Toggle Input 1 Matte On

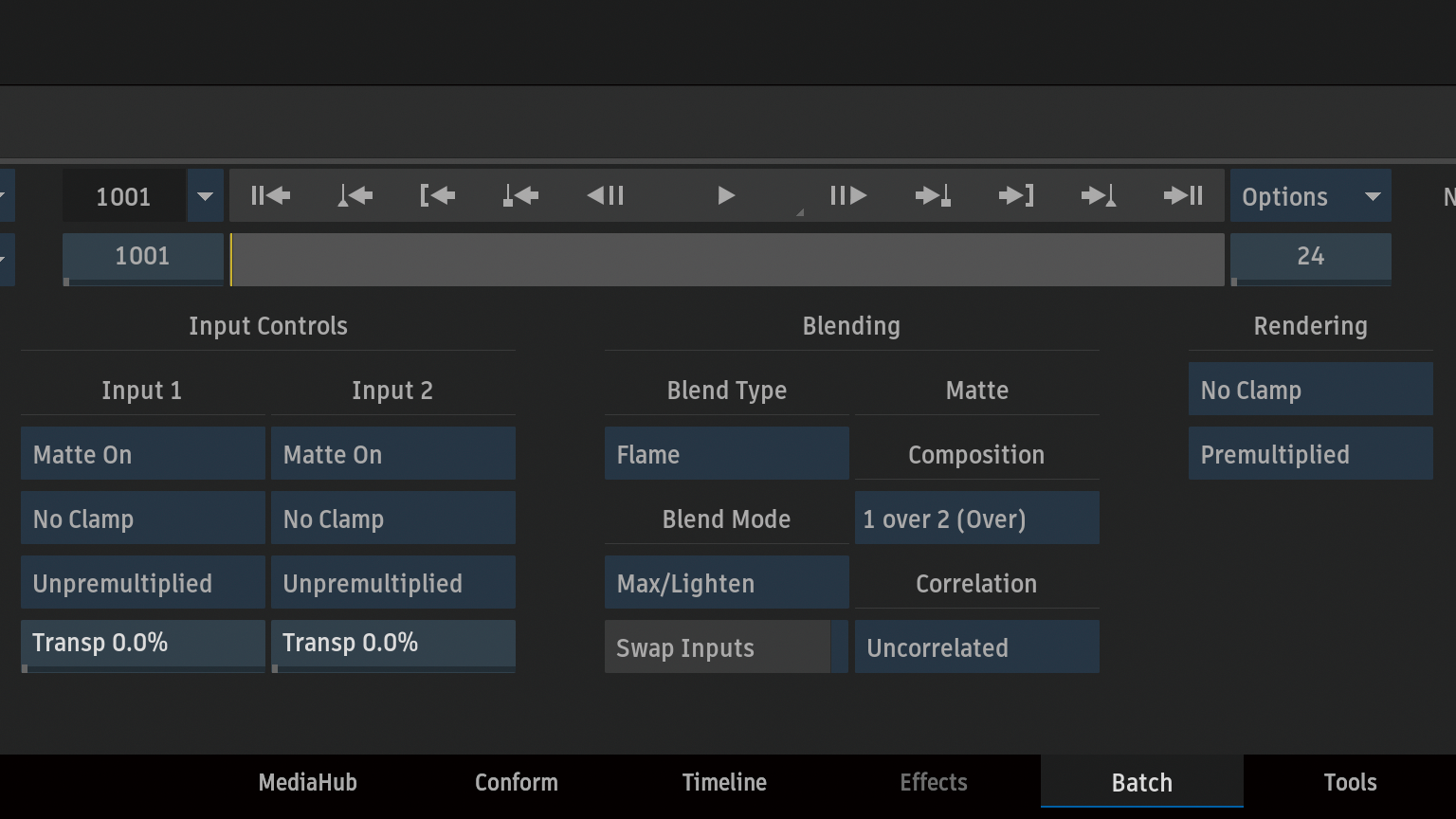pos(143,454)
